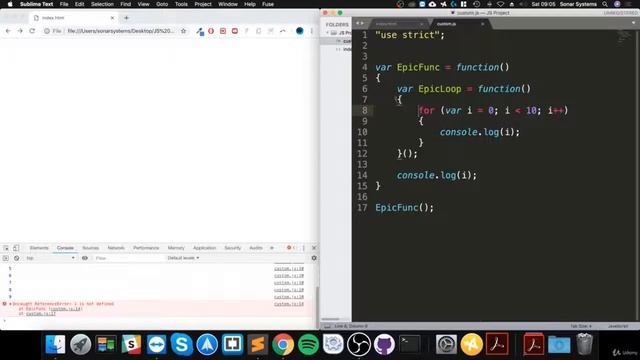Open Chrome's three-dot menu
Screen dimensions: 640x360
(x=311, y=31)
